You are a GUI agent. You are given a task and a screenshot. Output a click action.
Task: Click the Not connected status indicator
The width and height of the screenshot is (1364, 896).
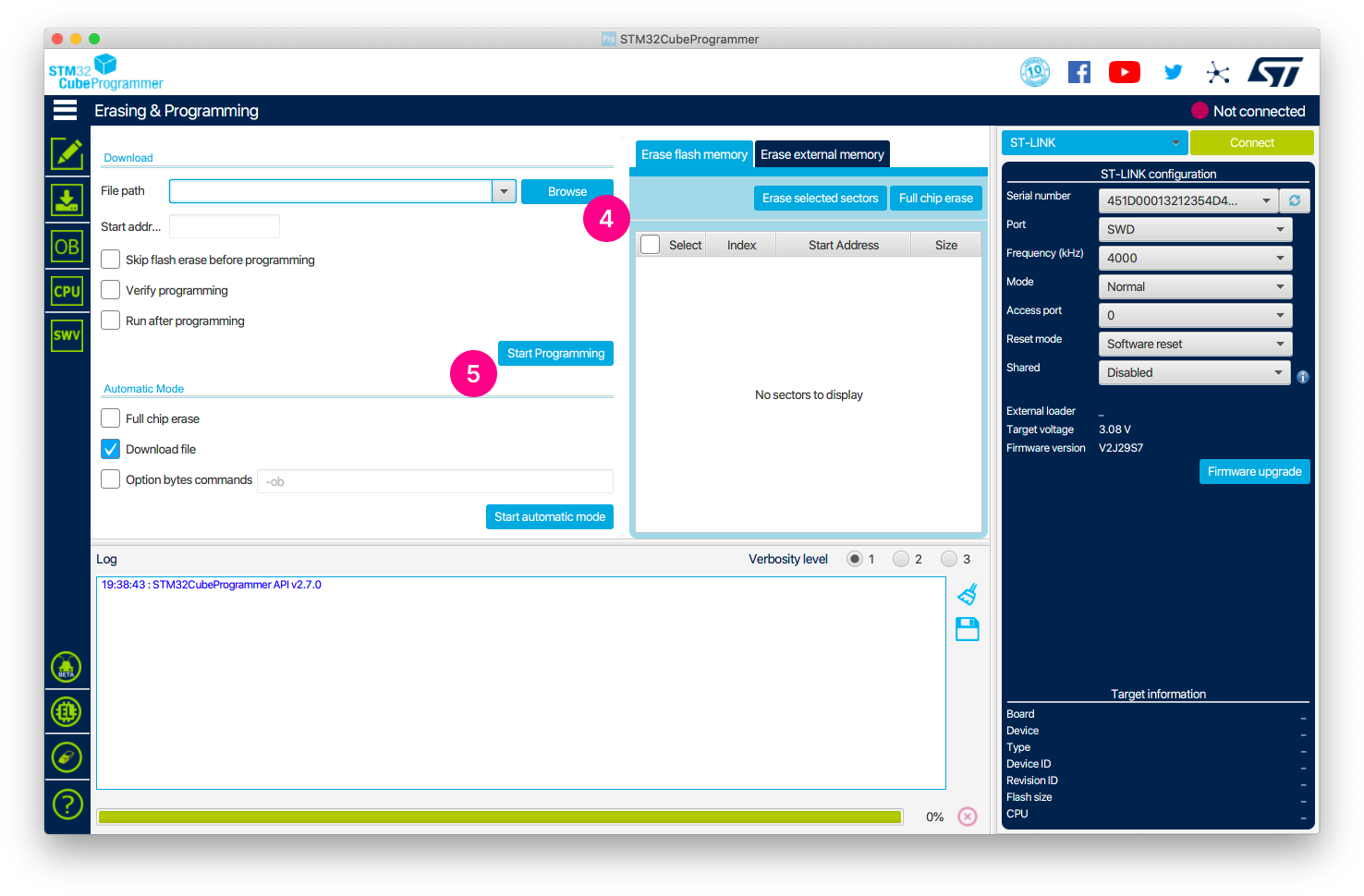point(1248,111)
